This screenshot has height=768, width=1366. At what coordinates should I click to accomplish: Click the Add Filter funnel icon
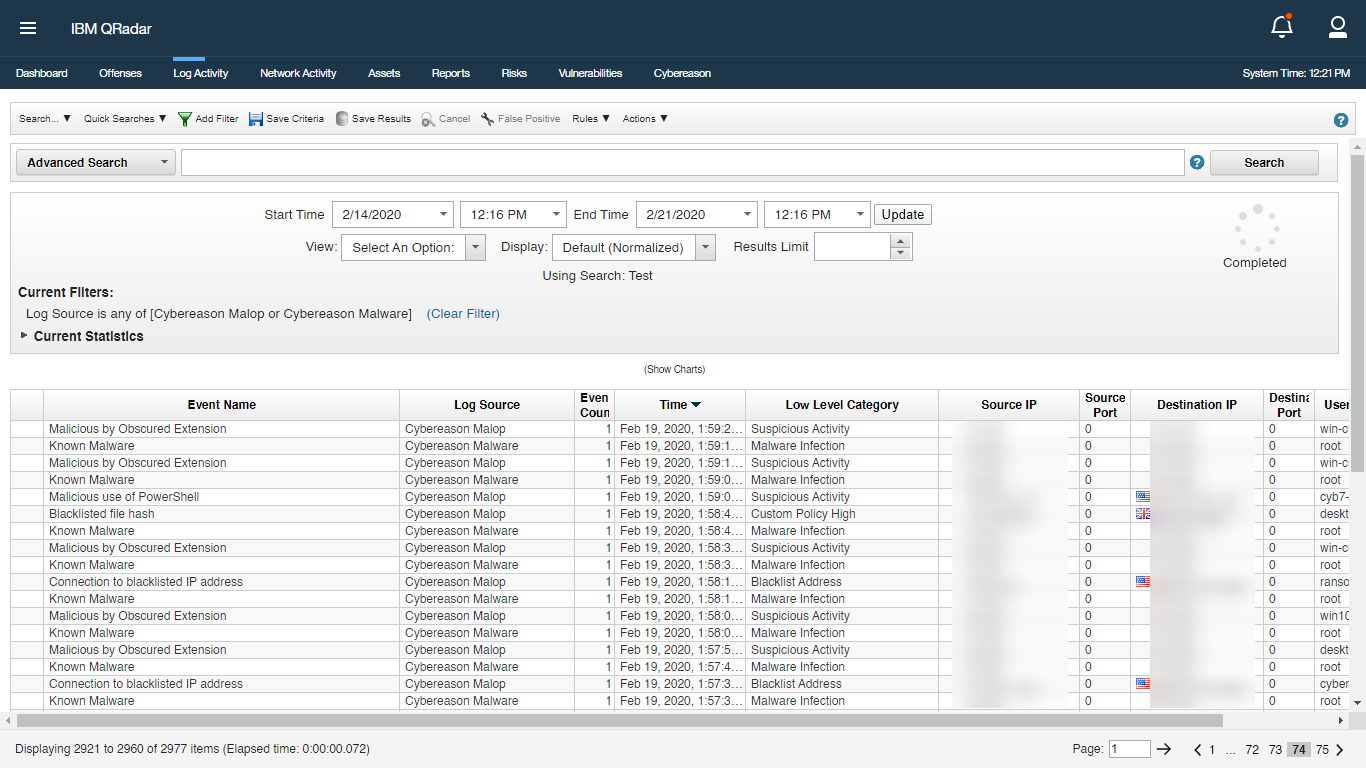tap(185, 118)
